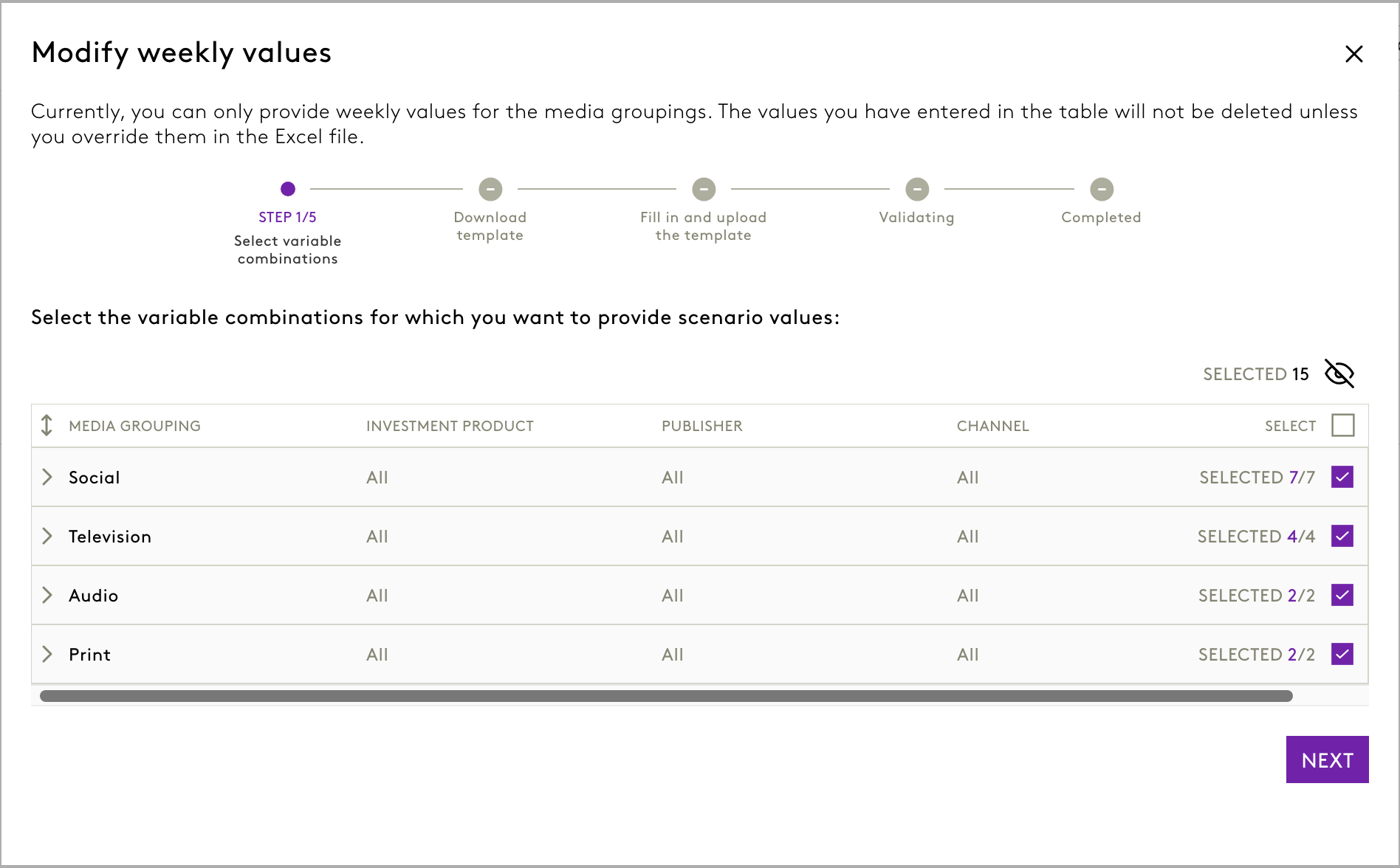This screenshot has width=1400, height=868.
Task: Click the Completed step circle
Action: (1102, 189)
